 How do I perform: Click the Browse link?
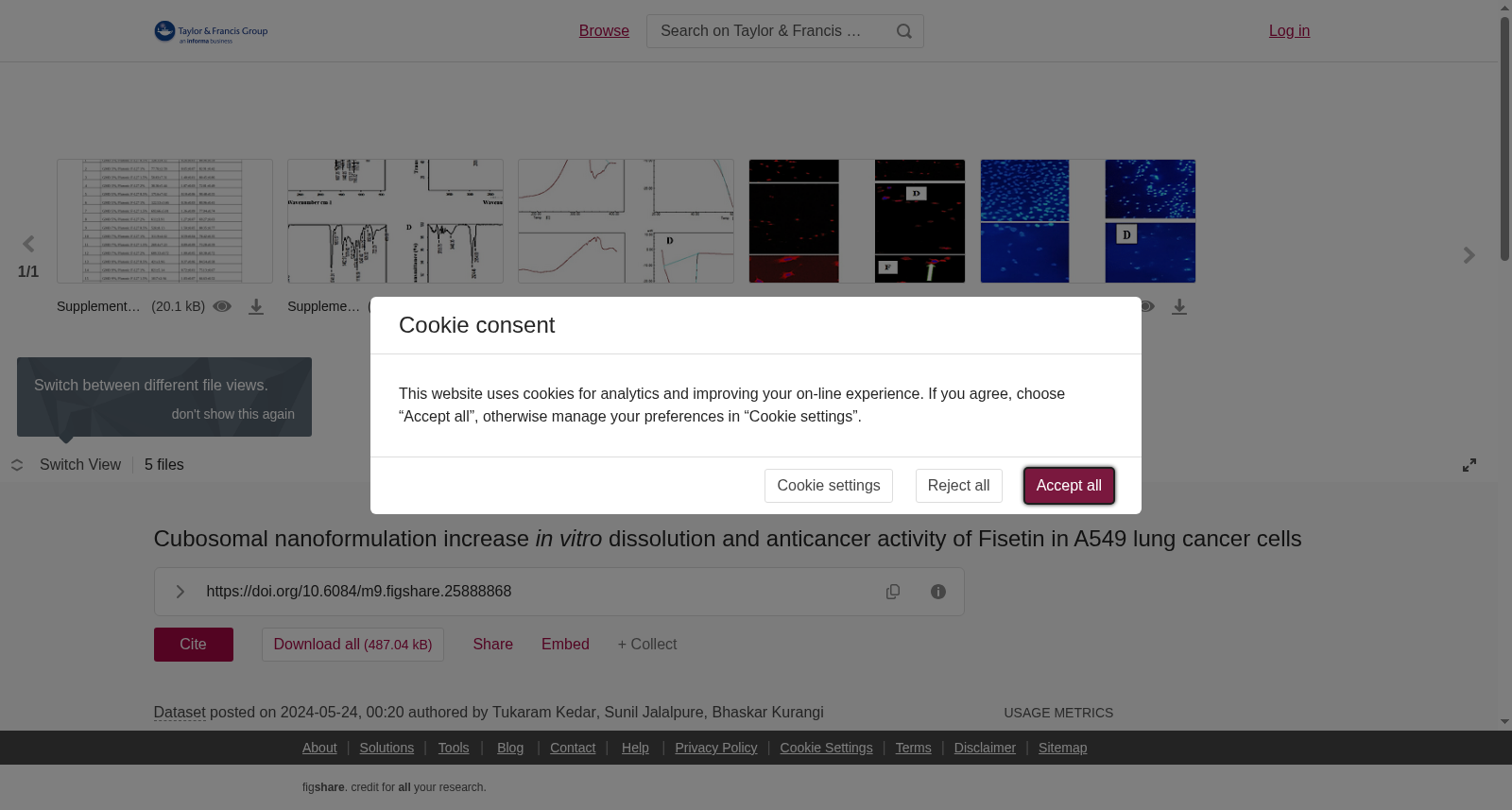604,31
